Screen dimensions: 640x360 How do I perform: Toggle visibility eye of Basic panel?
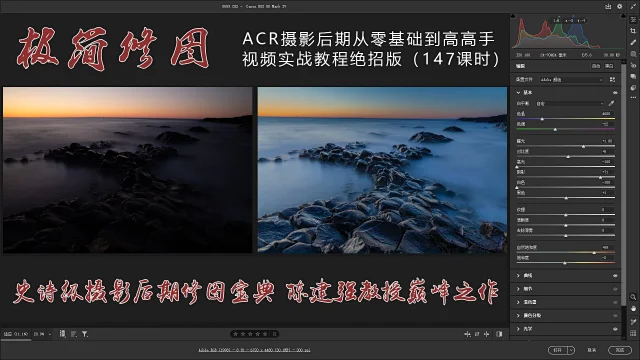615,93
